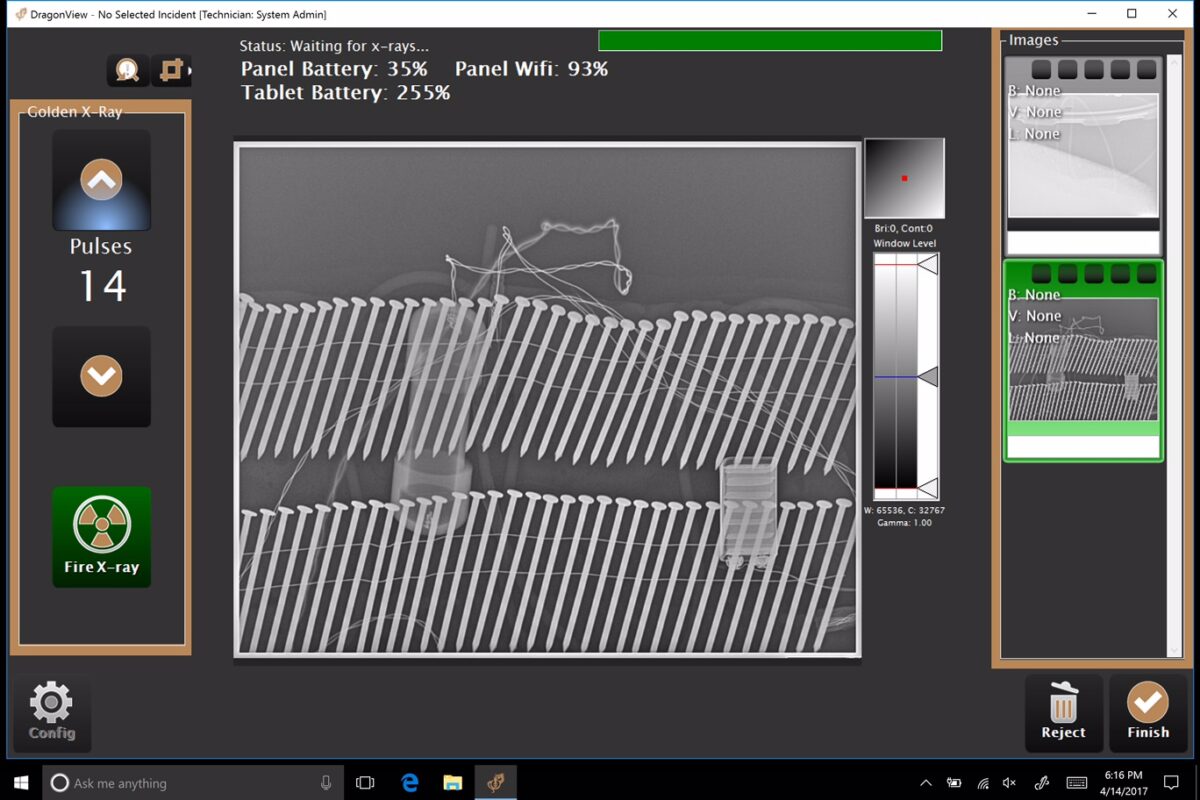The image size is (1200, 800).
Task: Open the Config settings gear
Action: coord(52,711)
